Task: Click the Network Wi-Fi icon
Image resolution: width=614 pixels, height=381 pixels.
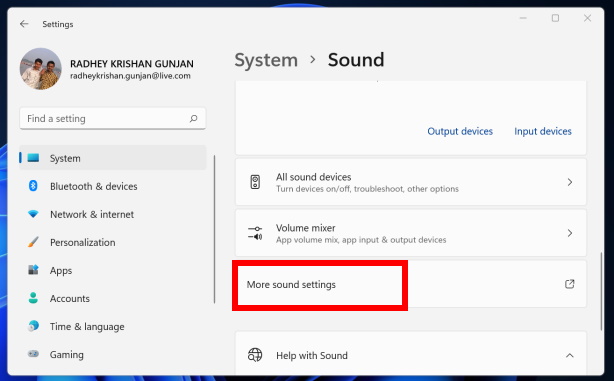Action: (33, 214)
